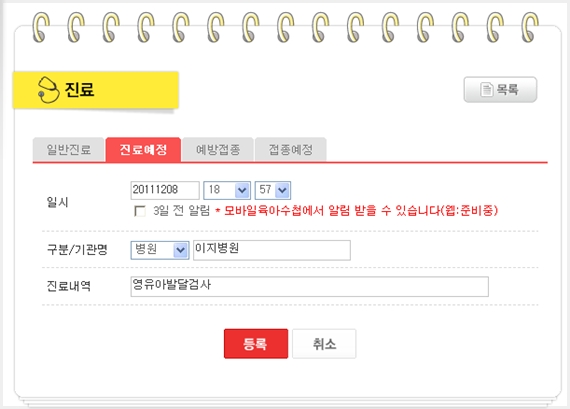Click the yellow 진료 header banner

(96, 90)
